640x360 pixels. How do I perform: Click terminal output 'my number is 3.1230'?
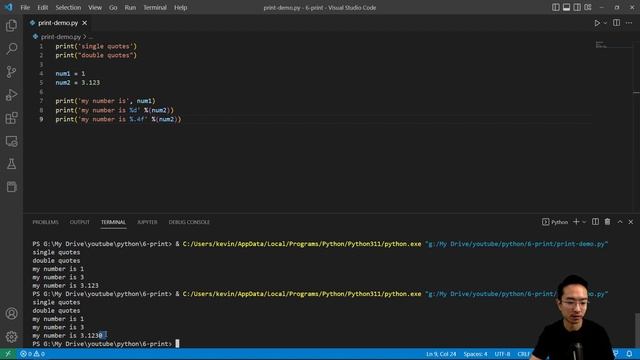68,336
